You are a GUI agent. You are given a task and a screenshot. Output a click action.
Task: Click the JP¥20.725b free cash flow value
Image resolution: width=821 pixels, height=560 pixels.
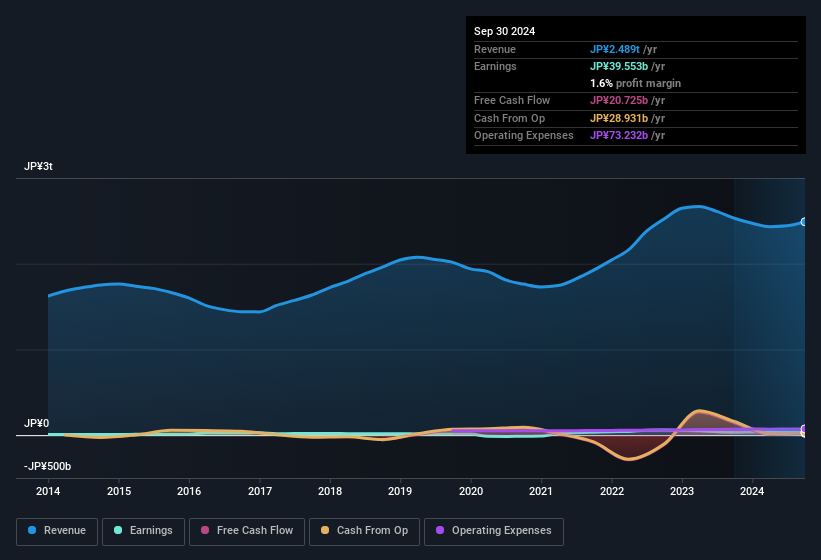coord(619,100)
